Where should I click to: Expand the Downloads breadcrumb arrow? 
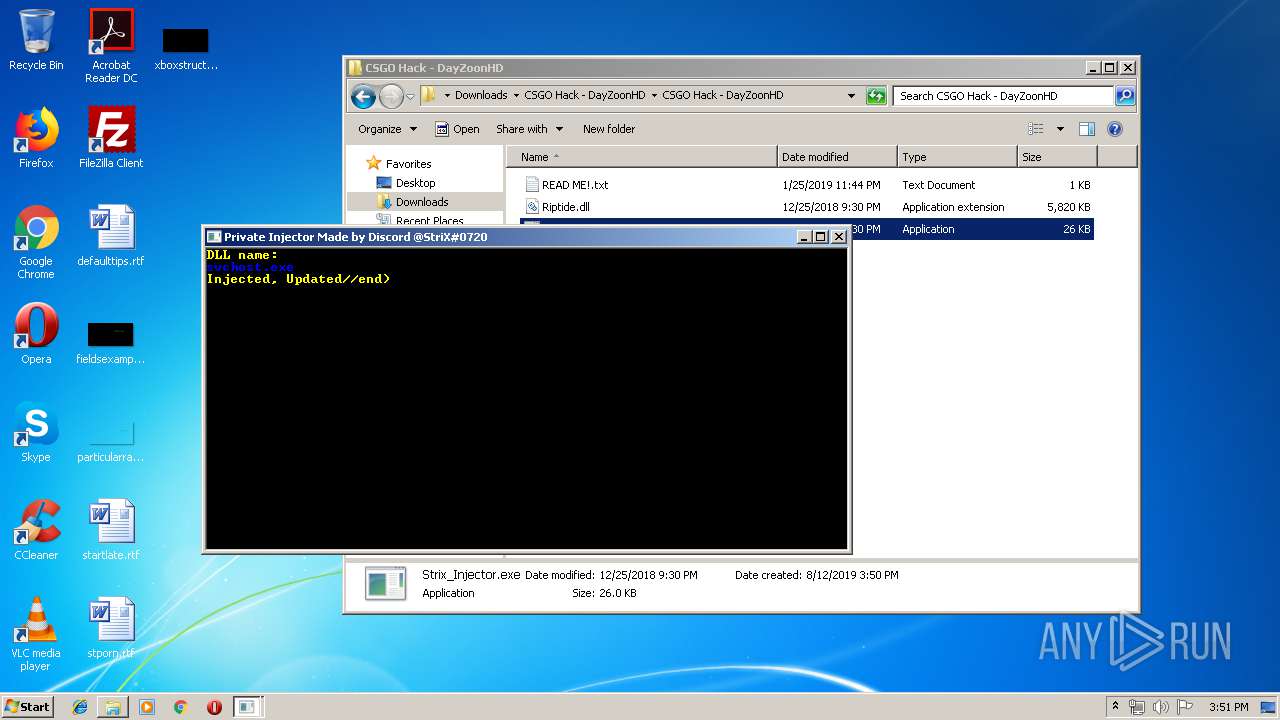(x=516, y=96)
